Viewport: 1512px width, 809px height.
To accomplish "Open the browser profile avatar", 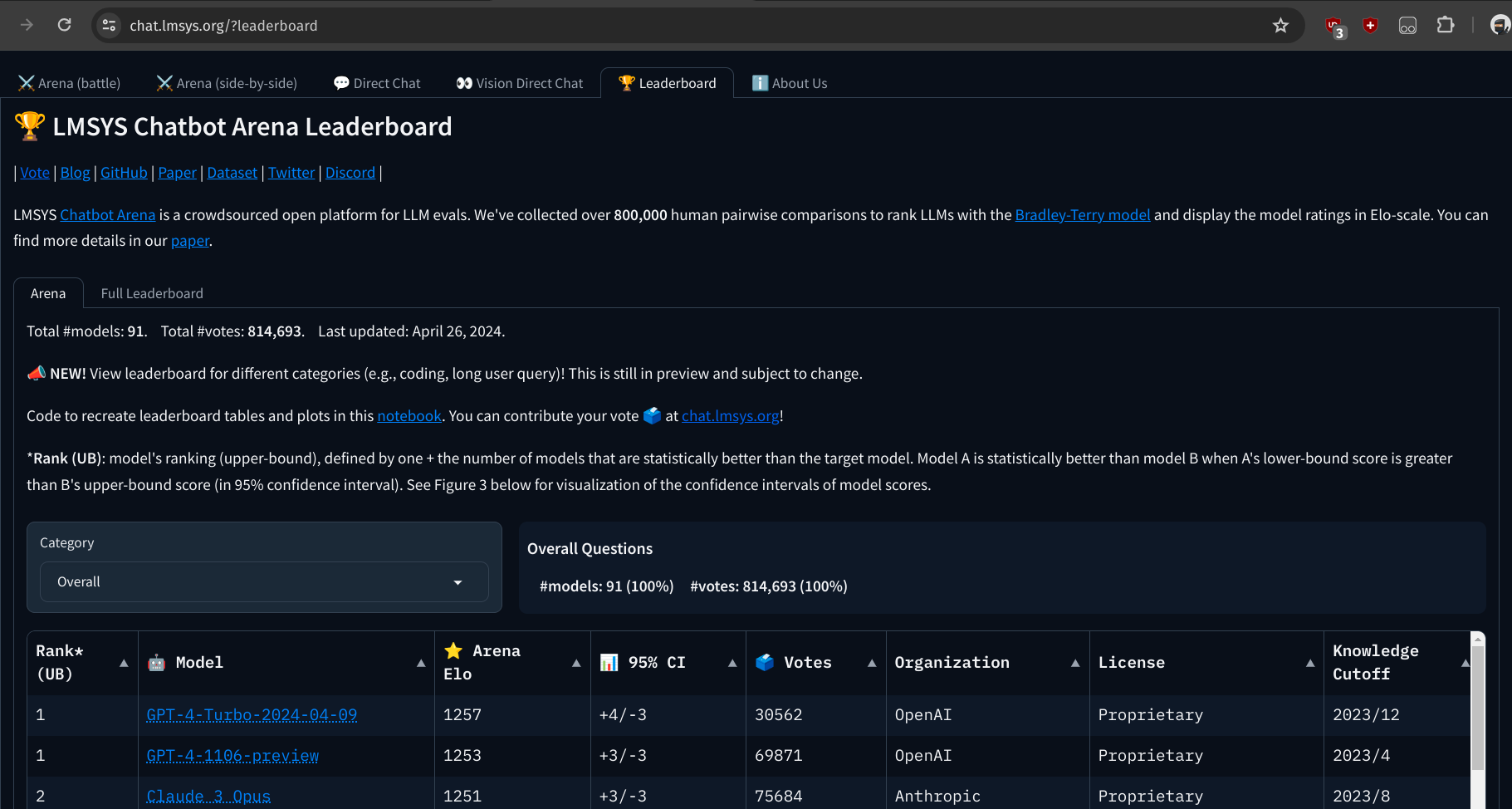I will [x=1500, y=26].
